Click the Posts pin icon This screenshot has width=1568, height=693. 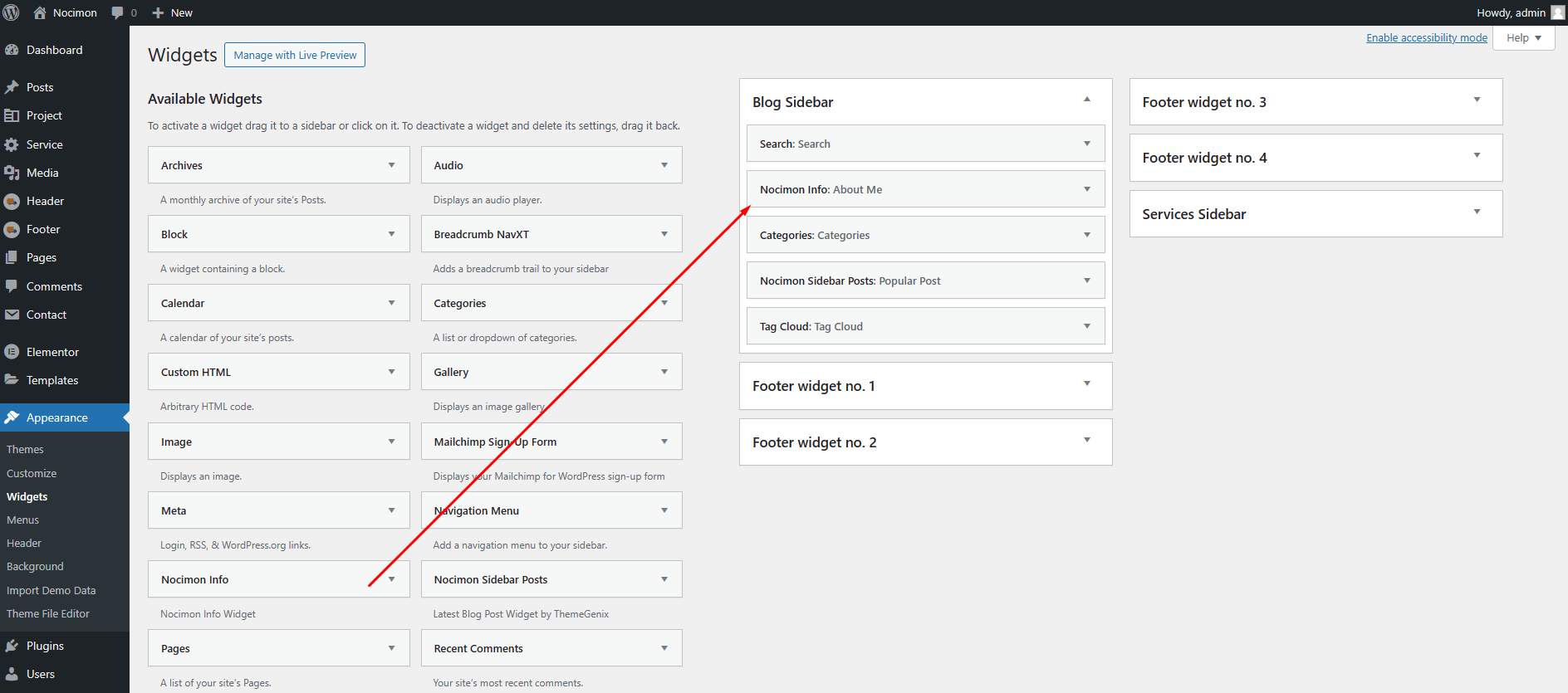[12, 87]
